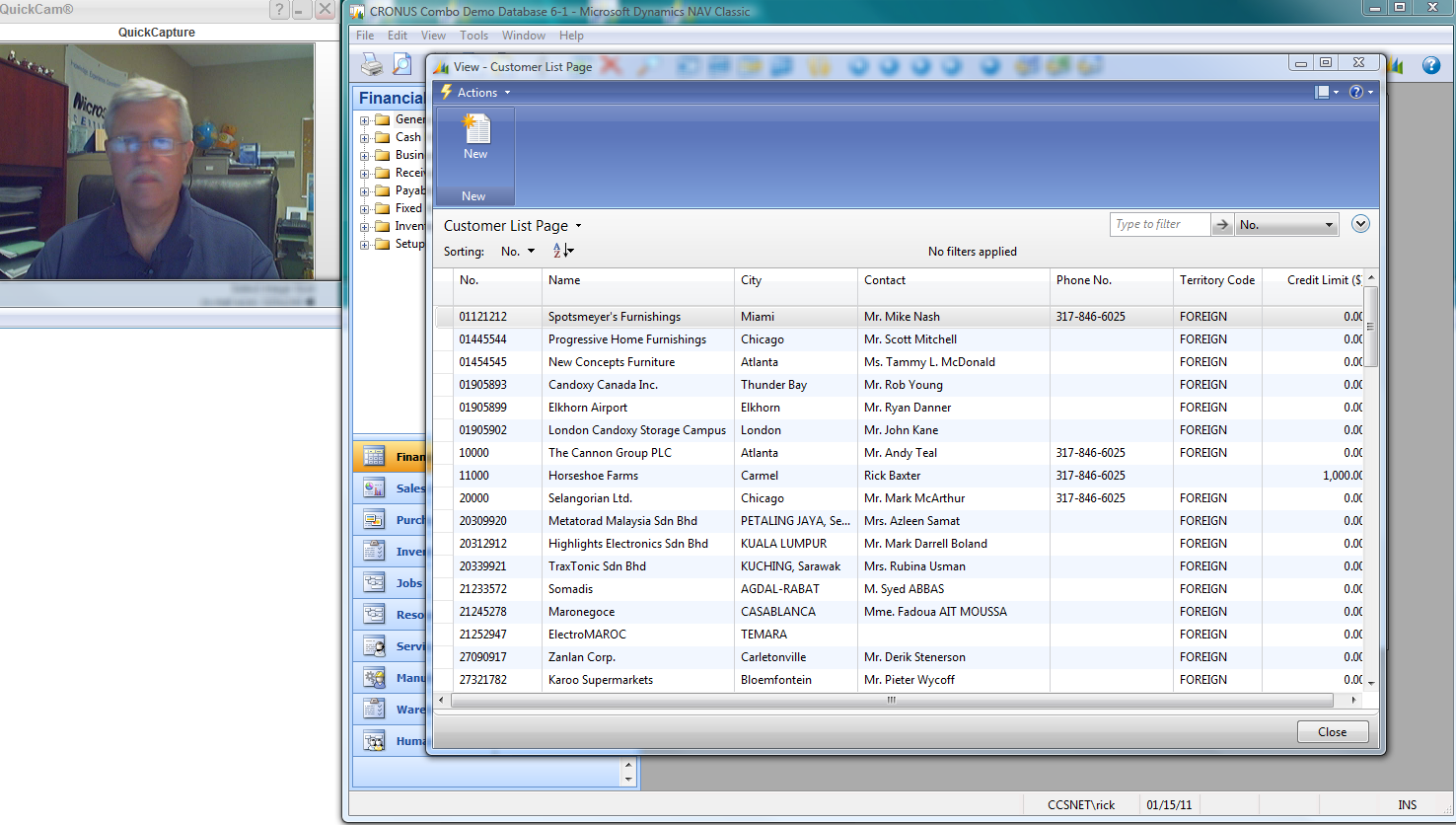
Task: Open the Warehouse navigation menu
Action: (390, 709)
